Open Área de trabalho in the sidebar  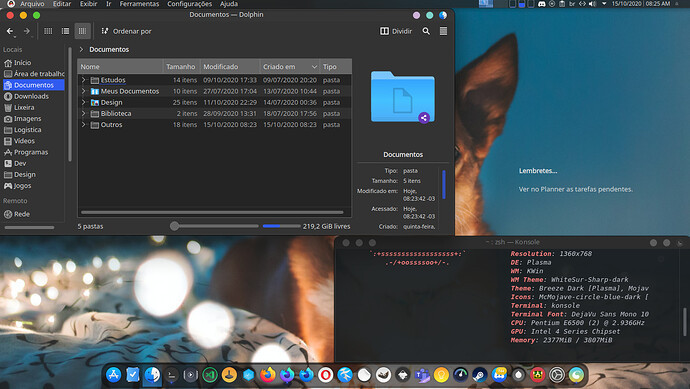coord(33,73)
